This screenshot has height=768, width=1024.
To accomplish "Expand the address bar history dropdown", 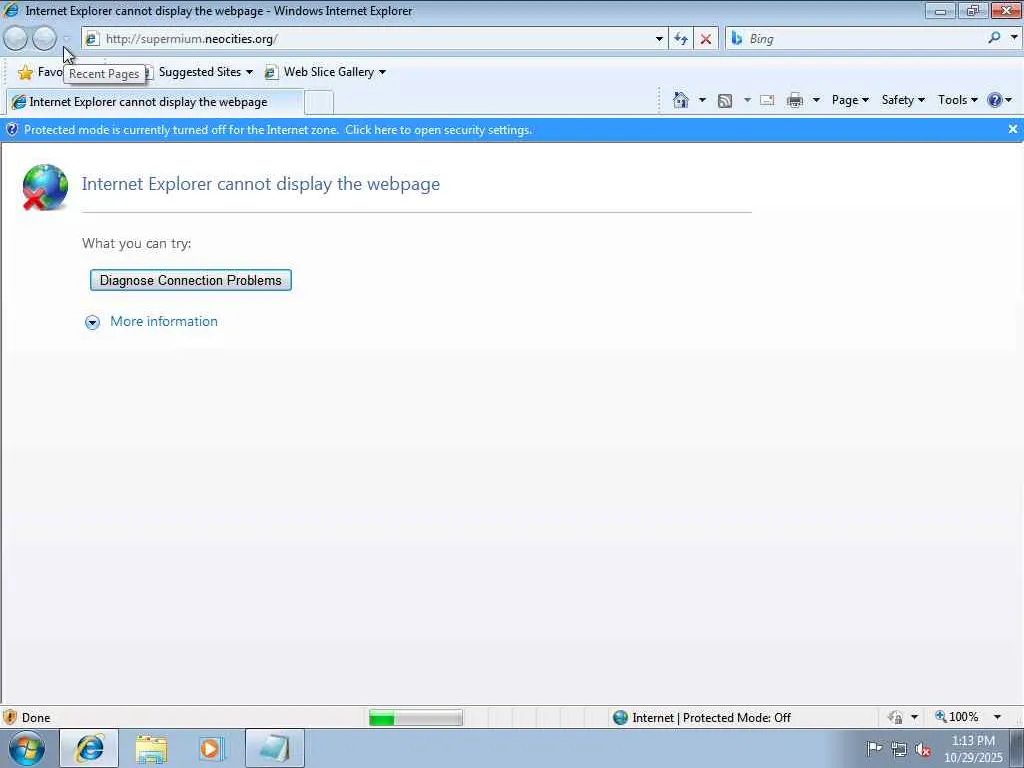I will click(659, 39).
